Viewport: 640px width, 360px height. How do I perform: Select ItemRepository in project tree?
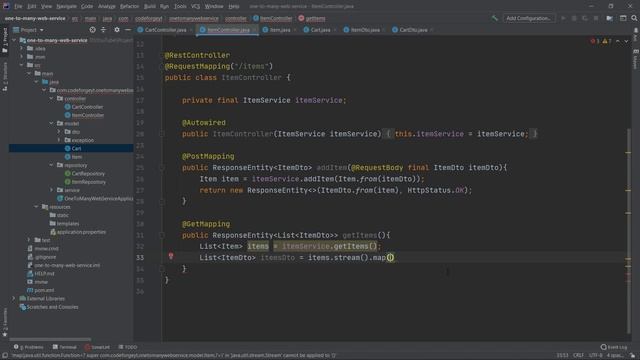pos(85,182)
